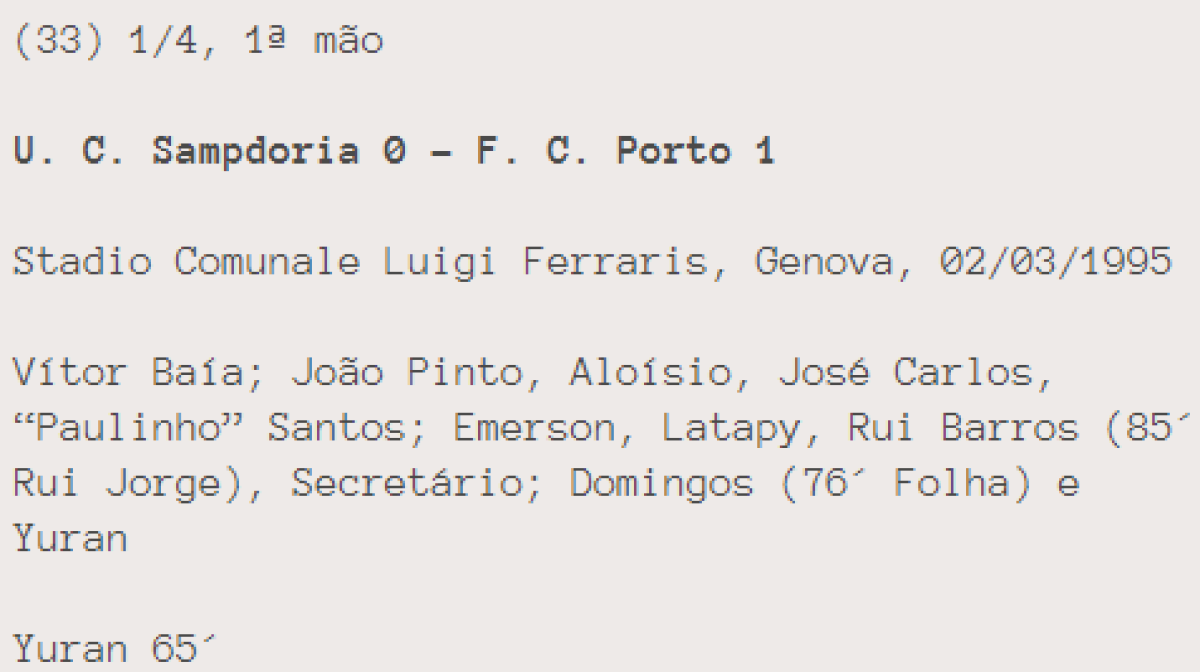1200x672 pixels.
Task: Click "Stadio Comunale" in the venue line
Action: 186,263
